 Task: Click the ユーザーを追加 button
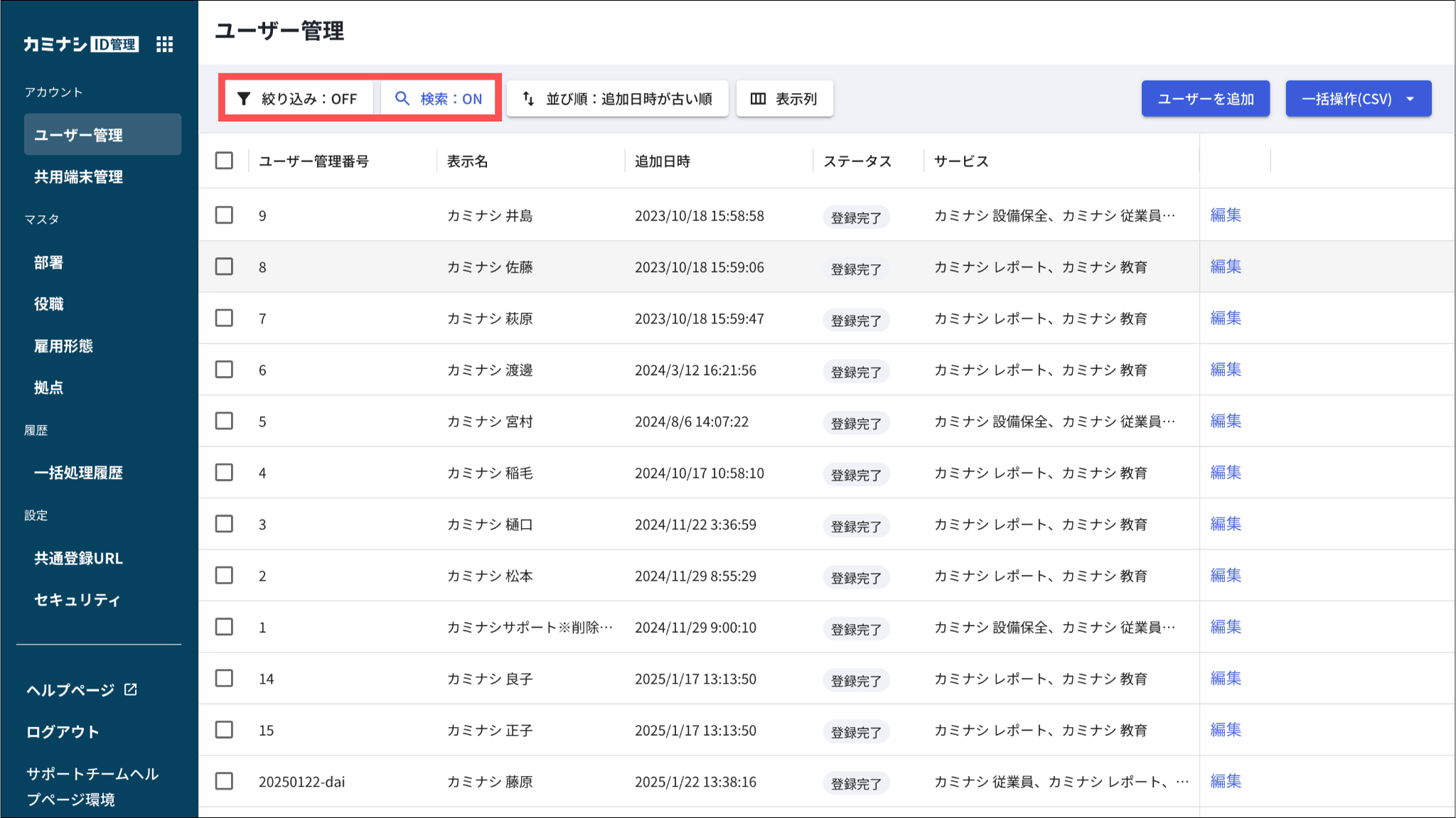point(1205,99)
